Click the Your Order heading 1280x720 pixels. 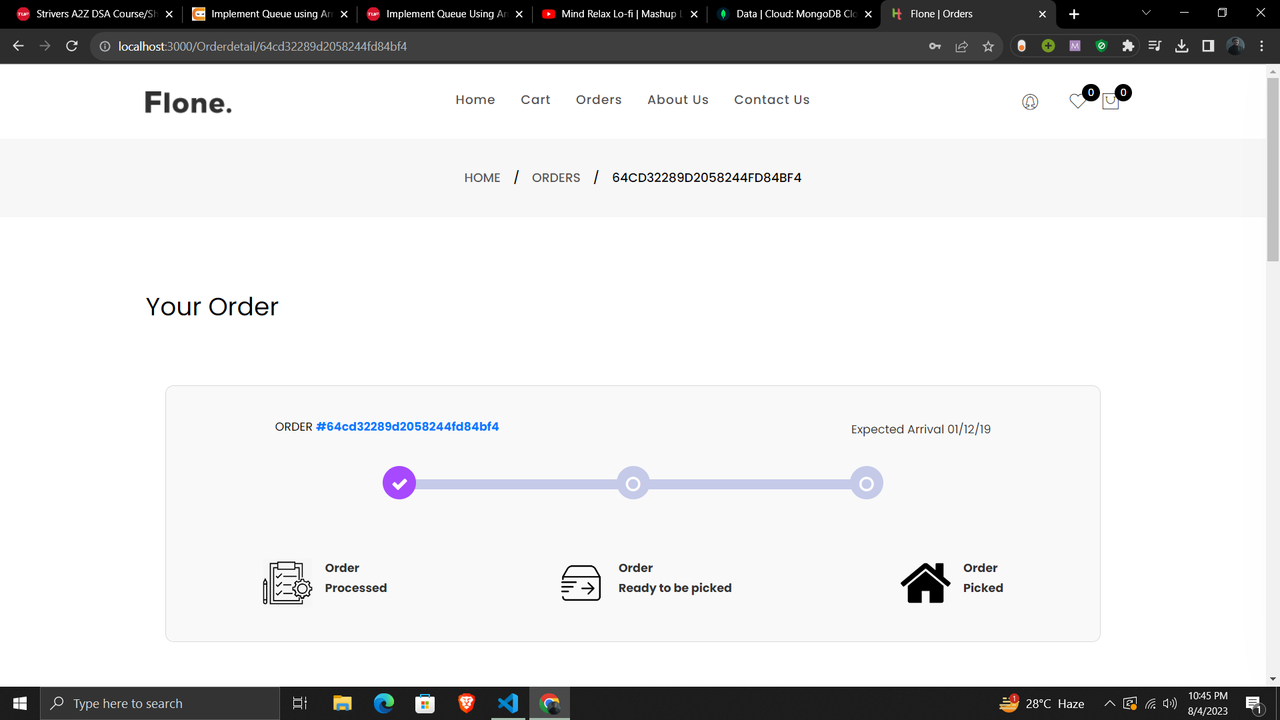point(212,307)
